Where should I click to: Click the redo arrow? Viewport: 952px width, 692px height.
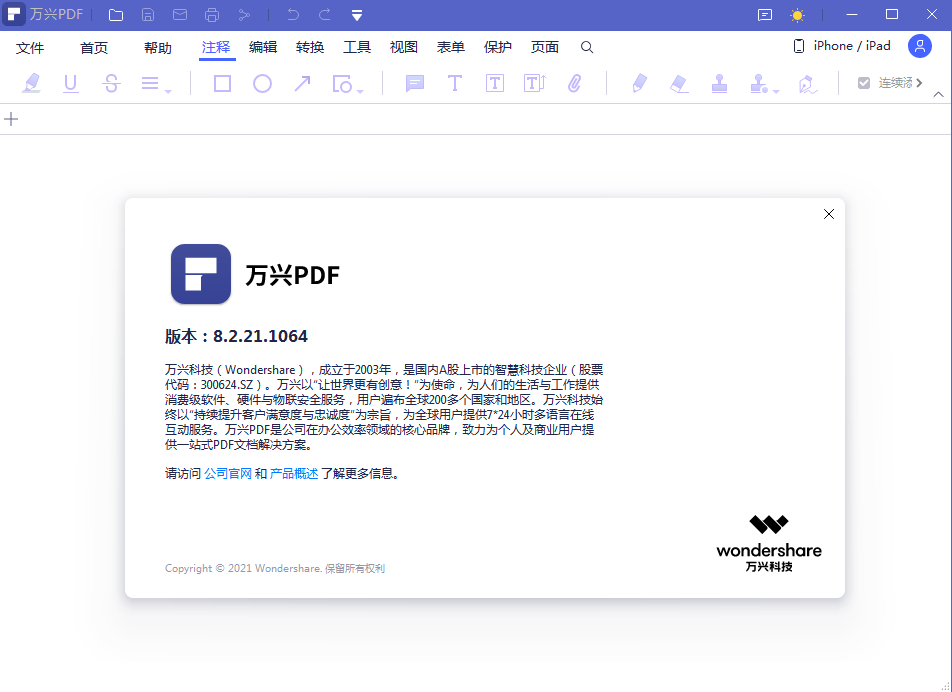[325, 15]
